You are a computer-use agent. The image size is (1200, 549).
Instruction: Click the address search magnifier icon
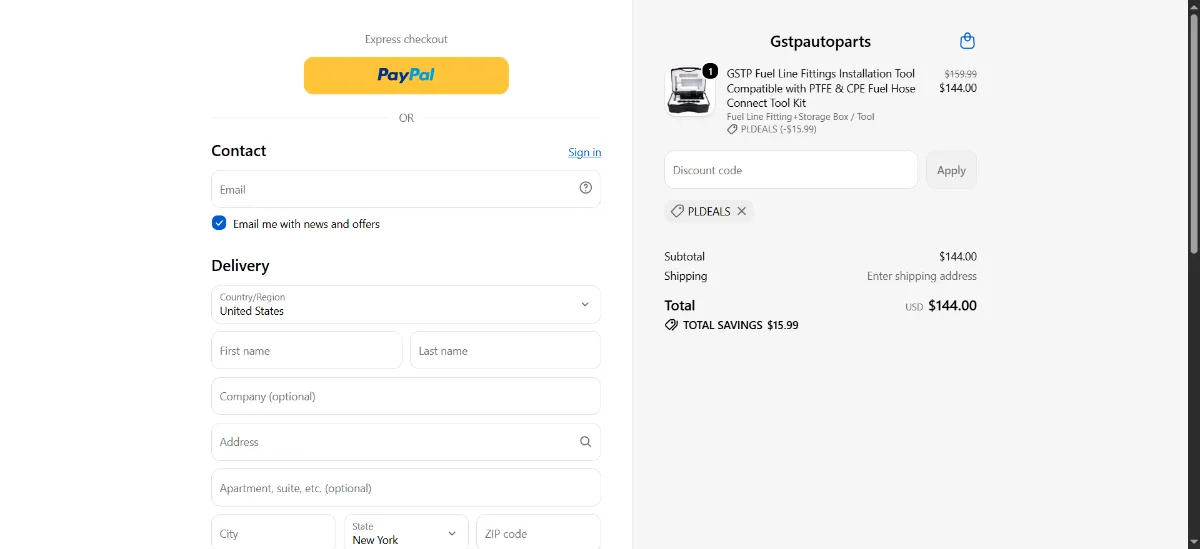click(586, 441)
